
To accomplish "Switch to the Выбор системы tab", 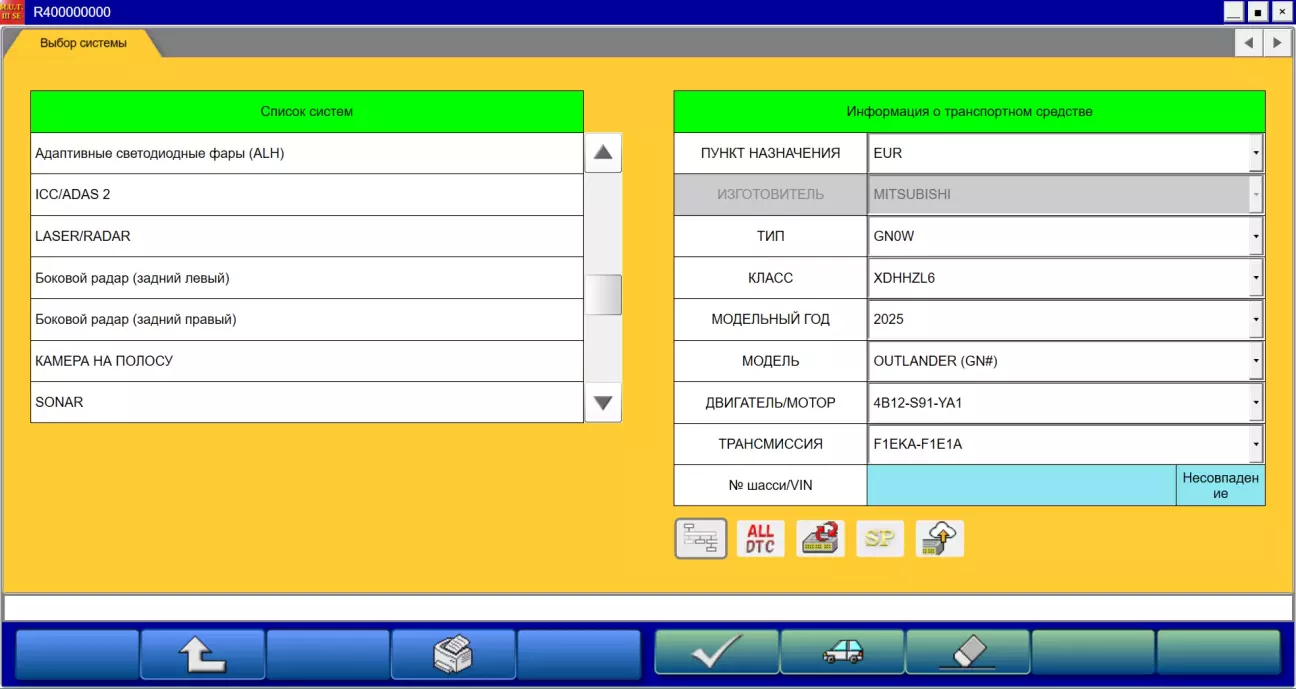I will click(83, 43).
